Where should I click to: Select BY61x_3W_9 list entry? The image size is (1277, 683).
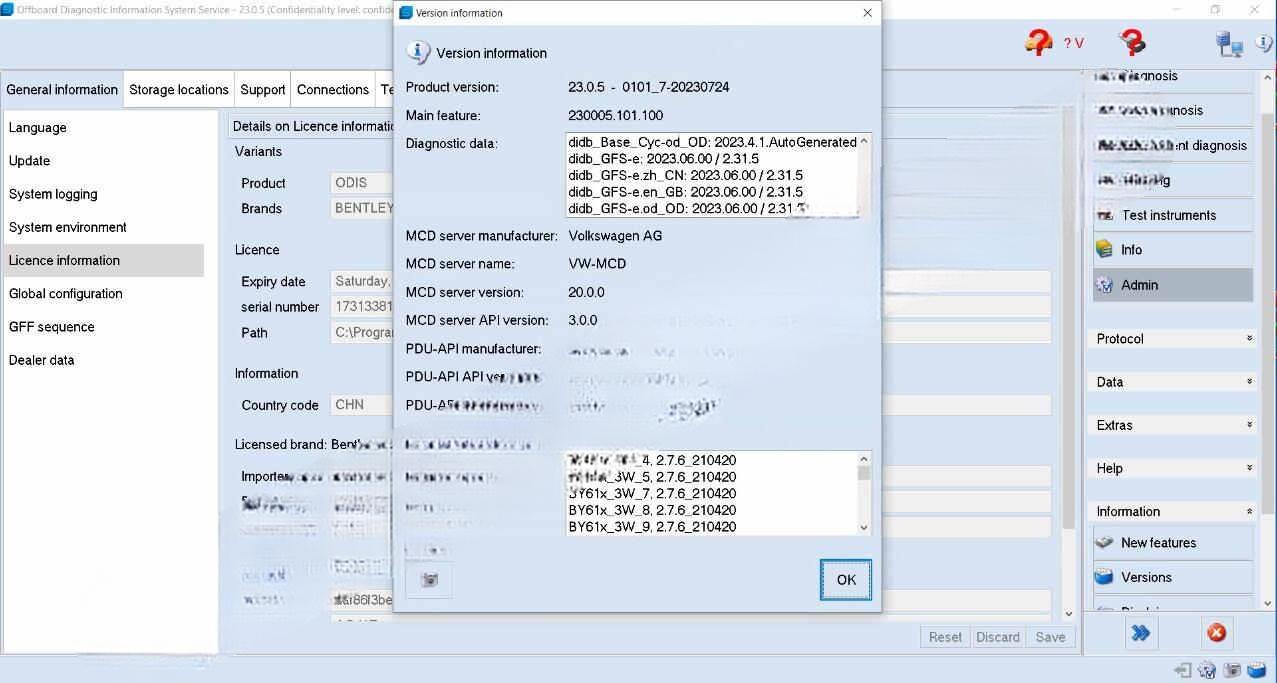(x=652, y=527)
